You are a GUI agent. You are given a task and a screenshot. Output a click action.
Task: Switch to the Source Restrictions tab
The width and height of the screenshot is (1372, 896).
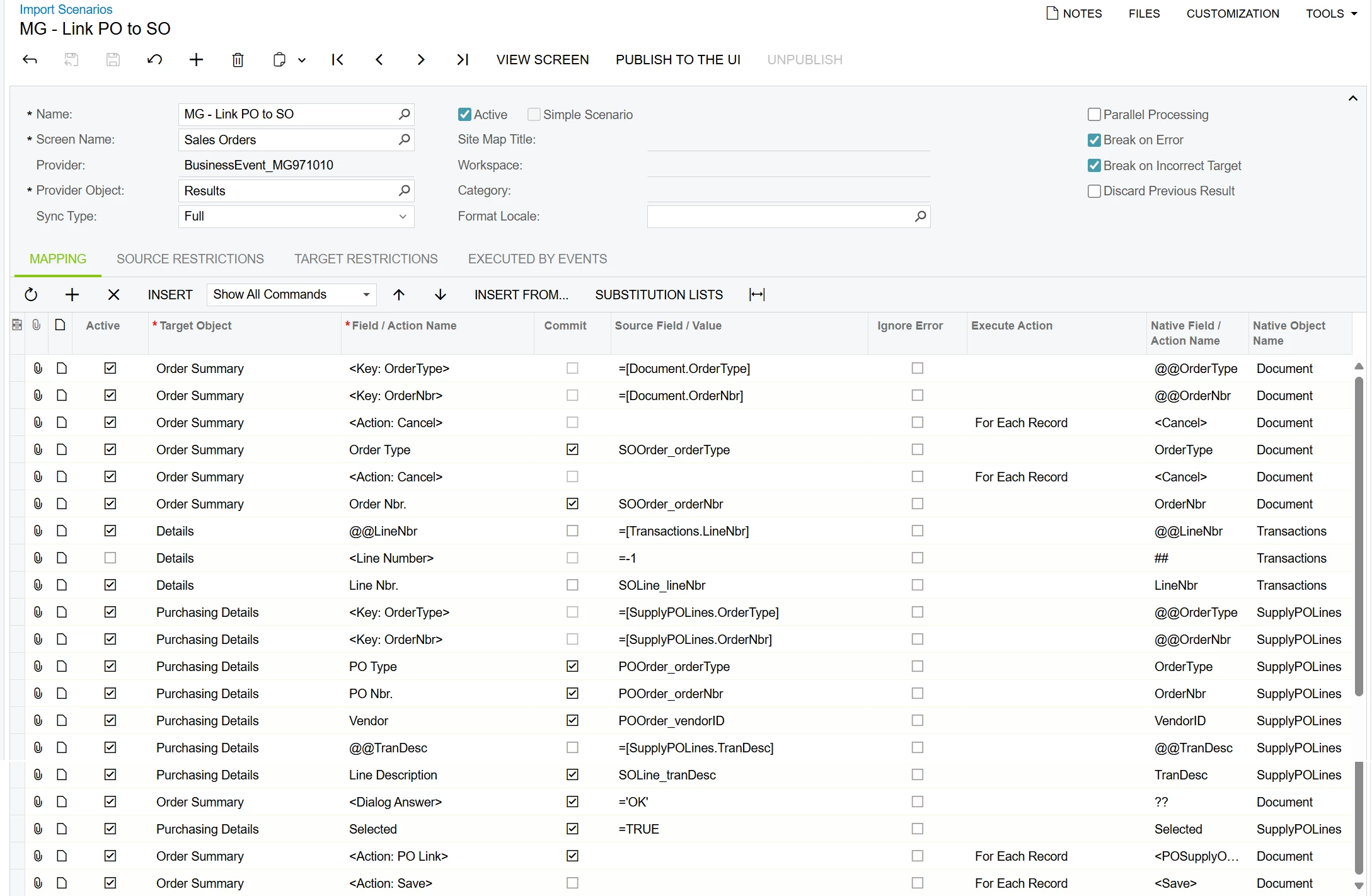[x=190, y=259]
